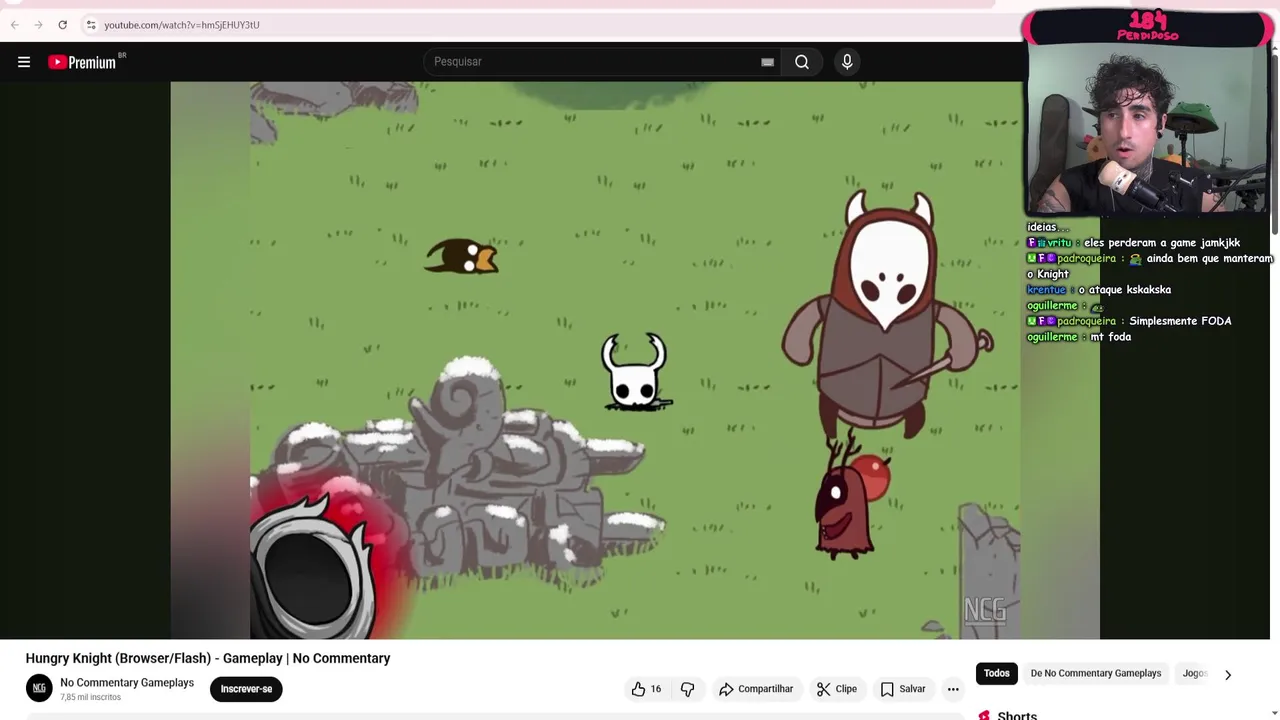Open No Commentary Gameplays channel avatar
Viewport: 1280px width, 720px height.
(39, 688)
